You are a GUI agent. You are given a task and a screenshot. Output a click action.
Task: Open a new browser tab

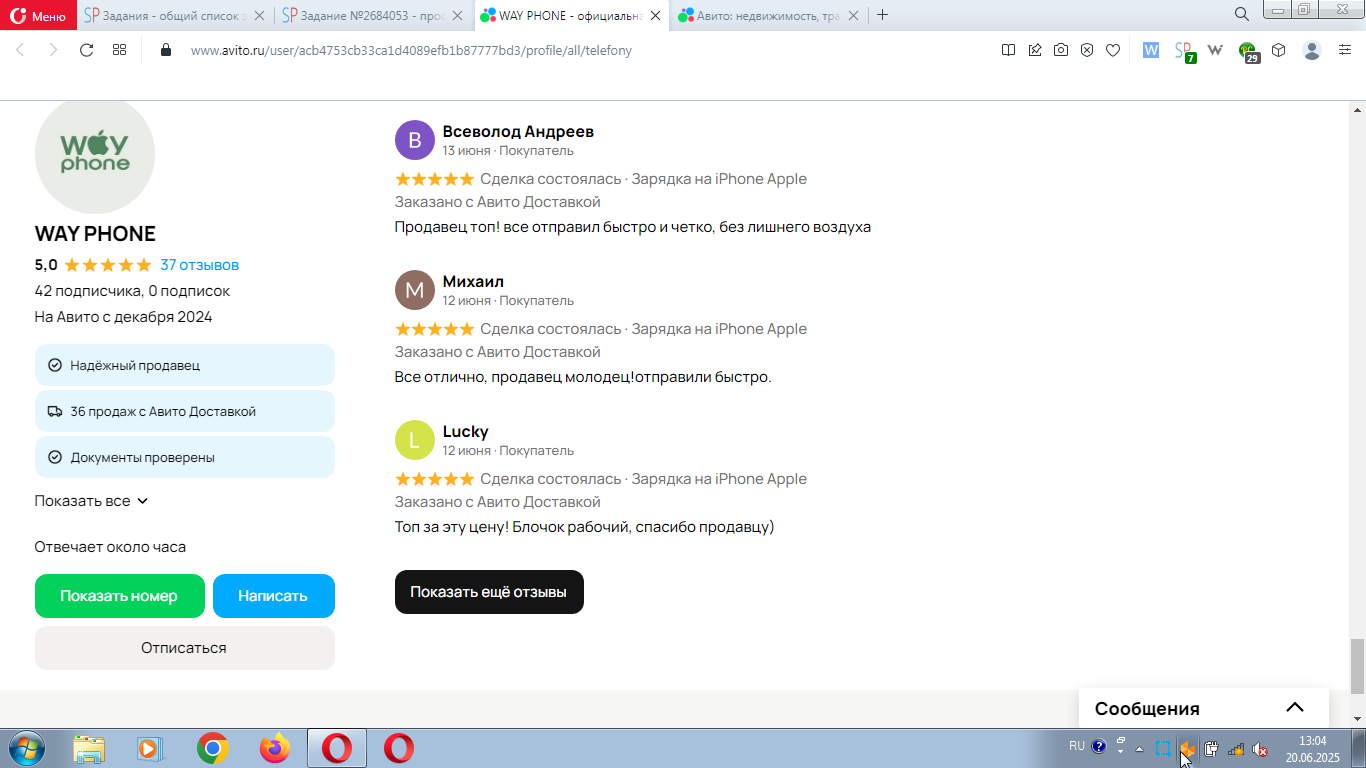tap(882, 15)
